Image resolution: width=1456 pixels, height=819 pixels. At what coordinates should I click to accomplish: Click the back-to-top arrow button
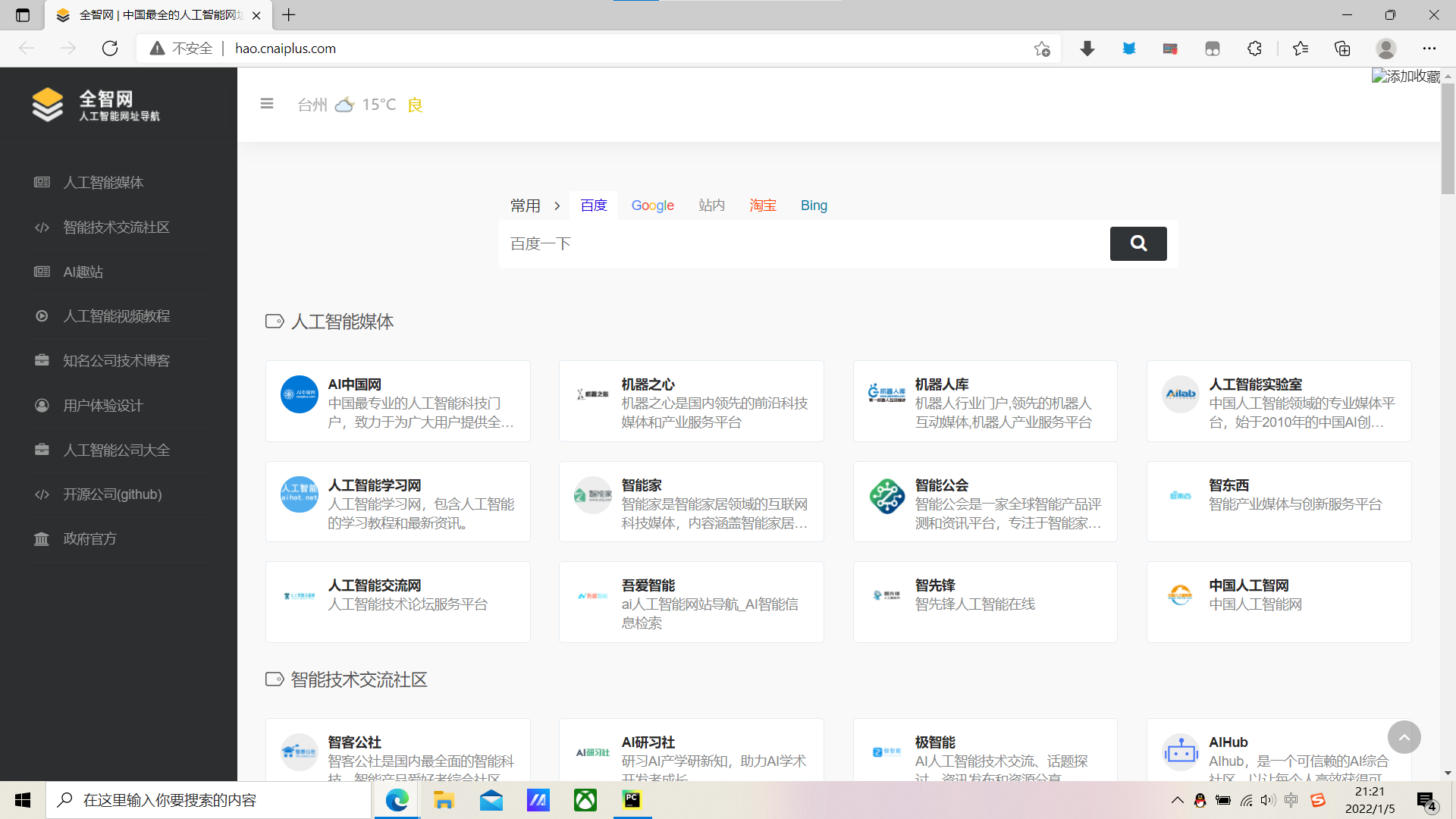(x=1404, y=737)
